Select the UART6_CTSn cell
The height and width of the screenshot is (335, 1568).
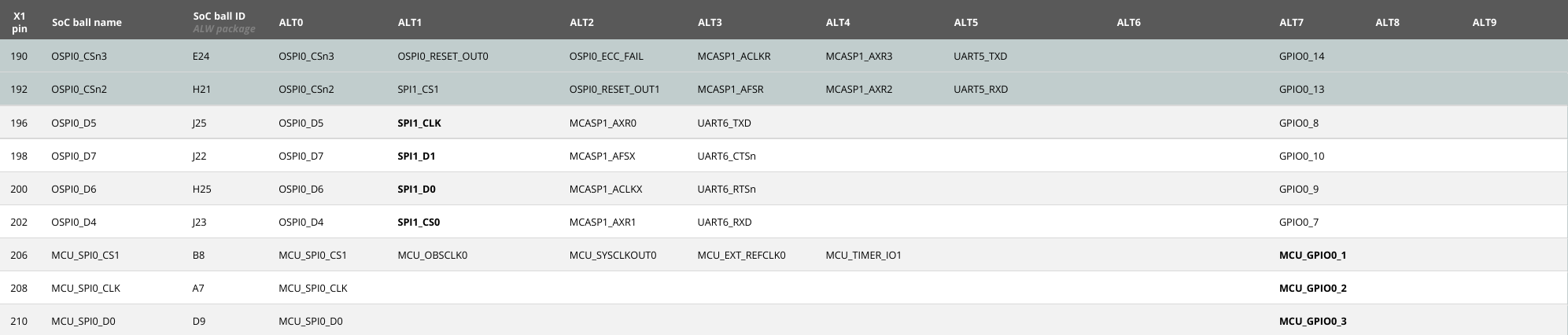click(726, 156)
